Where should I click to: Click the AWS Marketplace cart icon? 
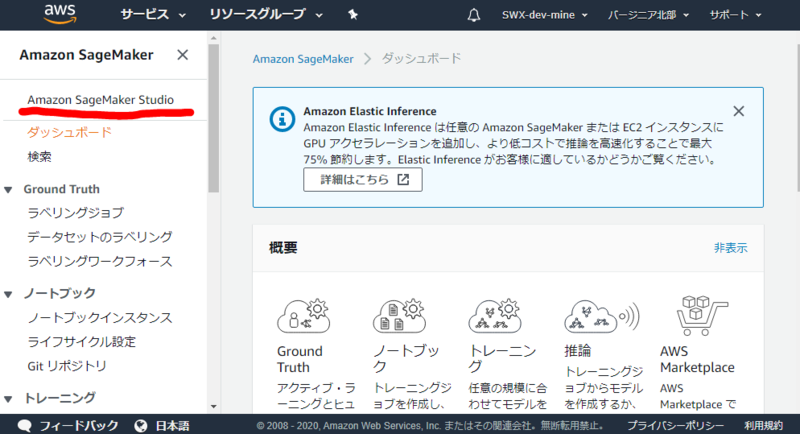(x=702, y=316)
